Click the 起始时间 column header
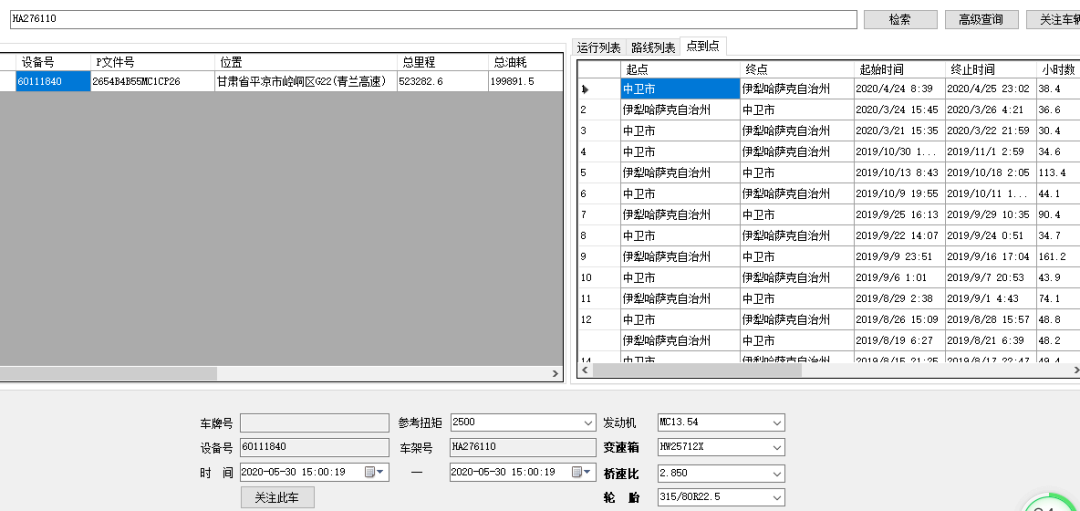The width and height of the screenshot is (1080, 511). pyautogui.click(x=900, y=70)
